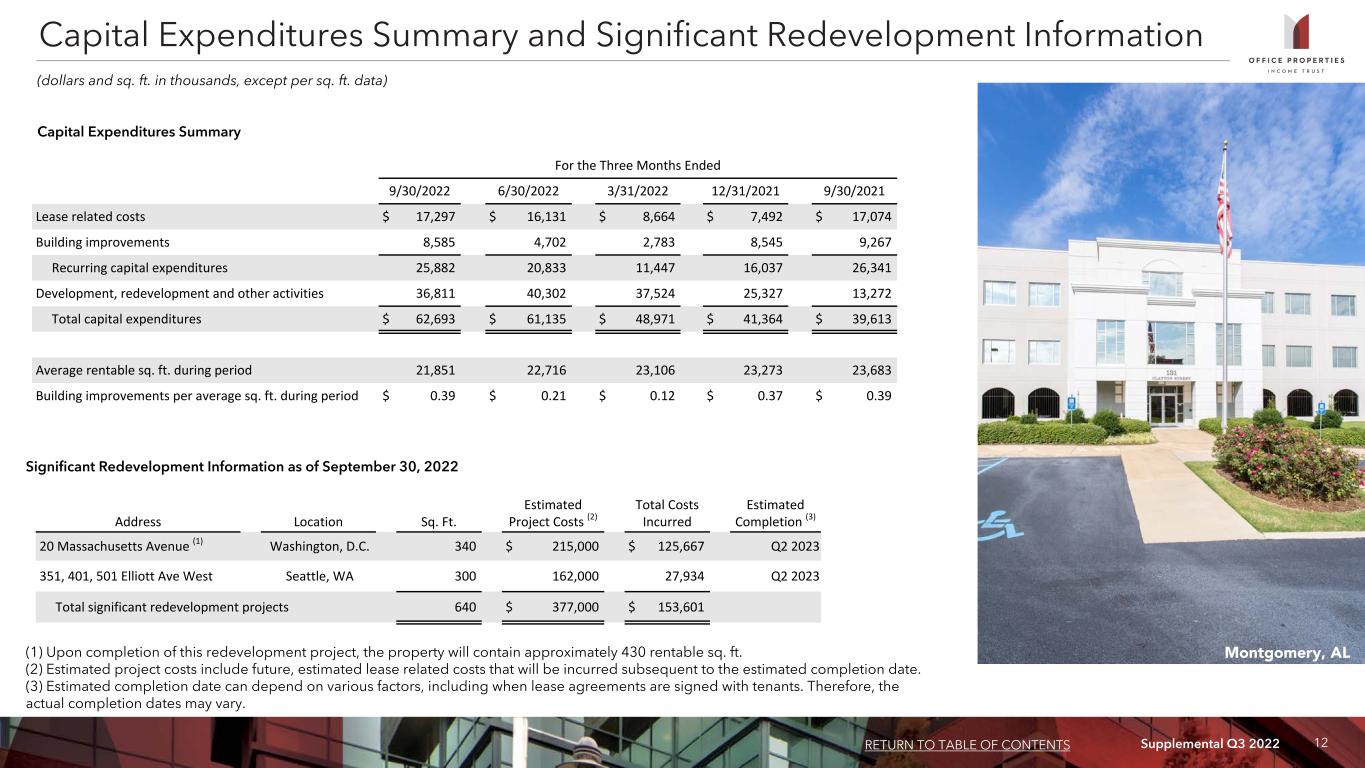Screen dimensions: 1365x768
Task: Click the Return to Table of Contents link
Action: 965,744
